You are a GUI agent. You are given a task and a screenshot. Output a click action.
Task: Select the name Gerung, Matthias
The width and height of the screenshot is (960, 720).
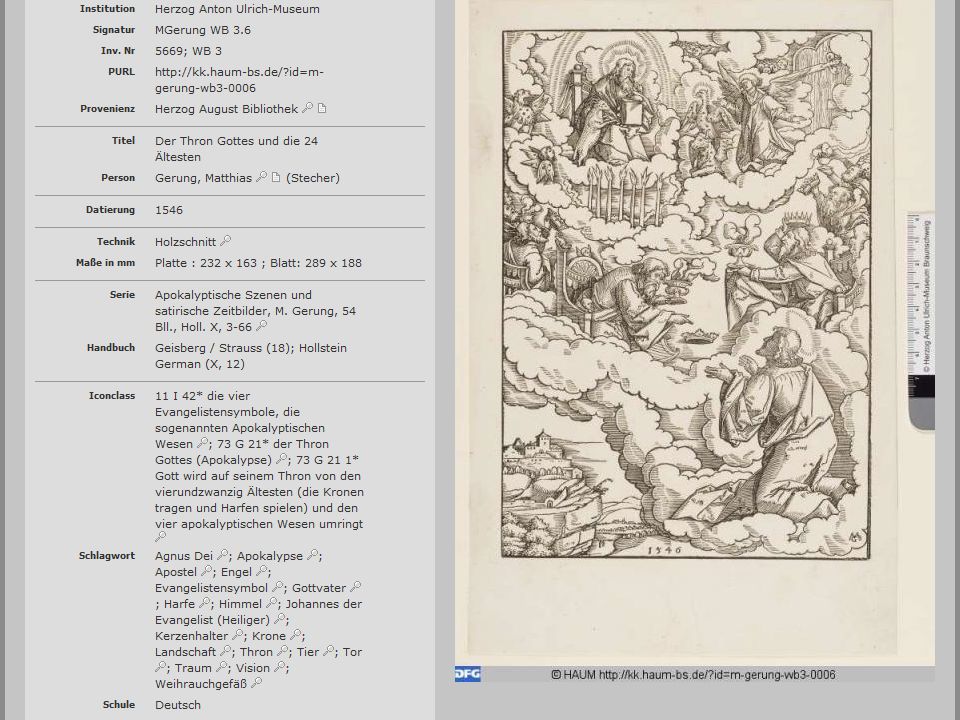[x=203, y=178]
